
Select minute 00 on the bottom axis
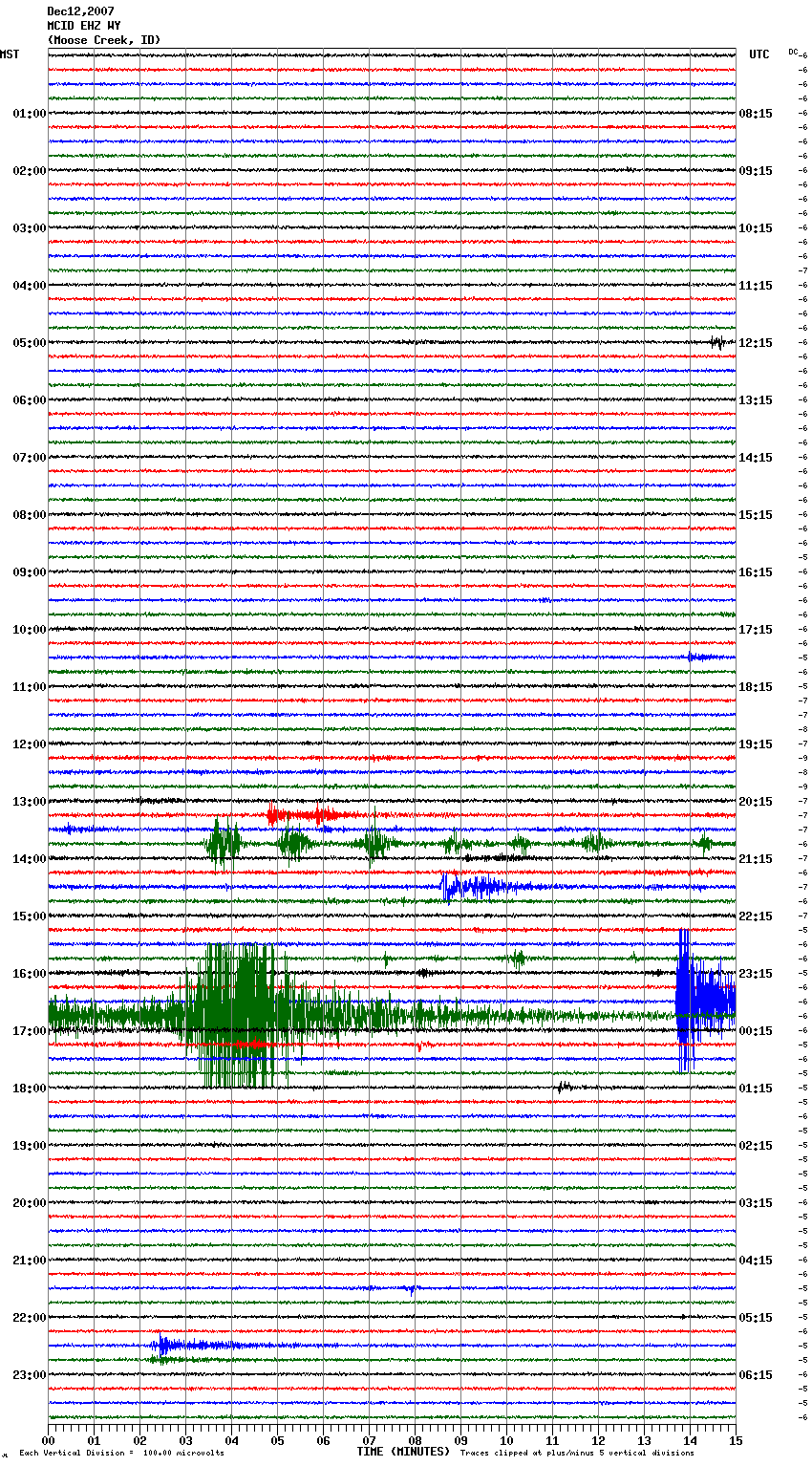tap(49, 1440)
